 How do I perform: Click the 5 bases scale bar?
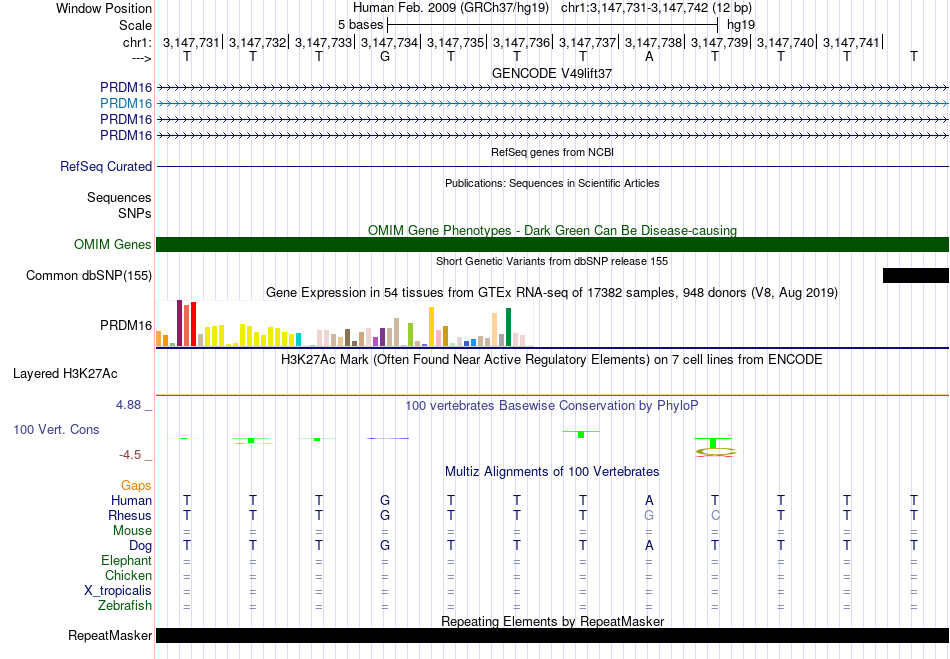pyautogui.click(x=552, y=25)
